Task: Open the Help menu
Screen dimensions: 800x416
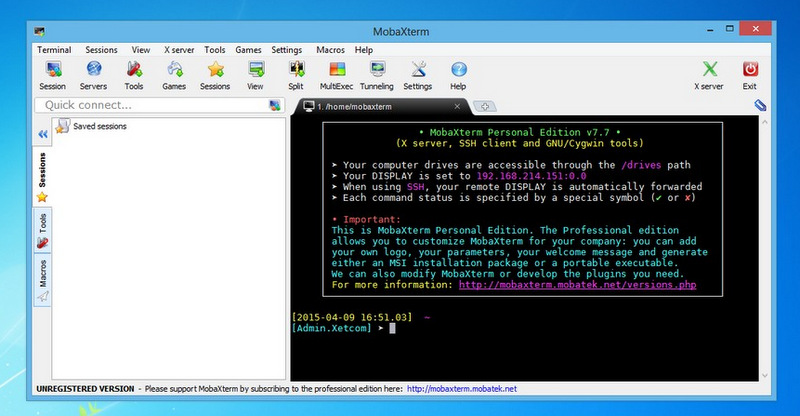Action: (364, 50)
